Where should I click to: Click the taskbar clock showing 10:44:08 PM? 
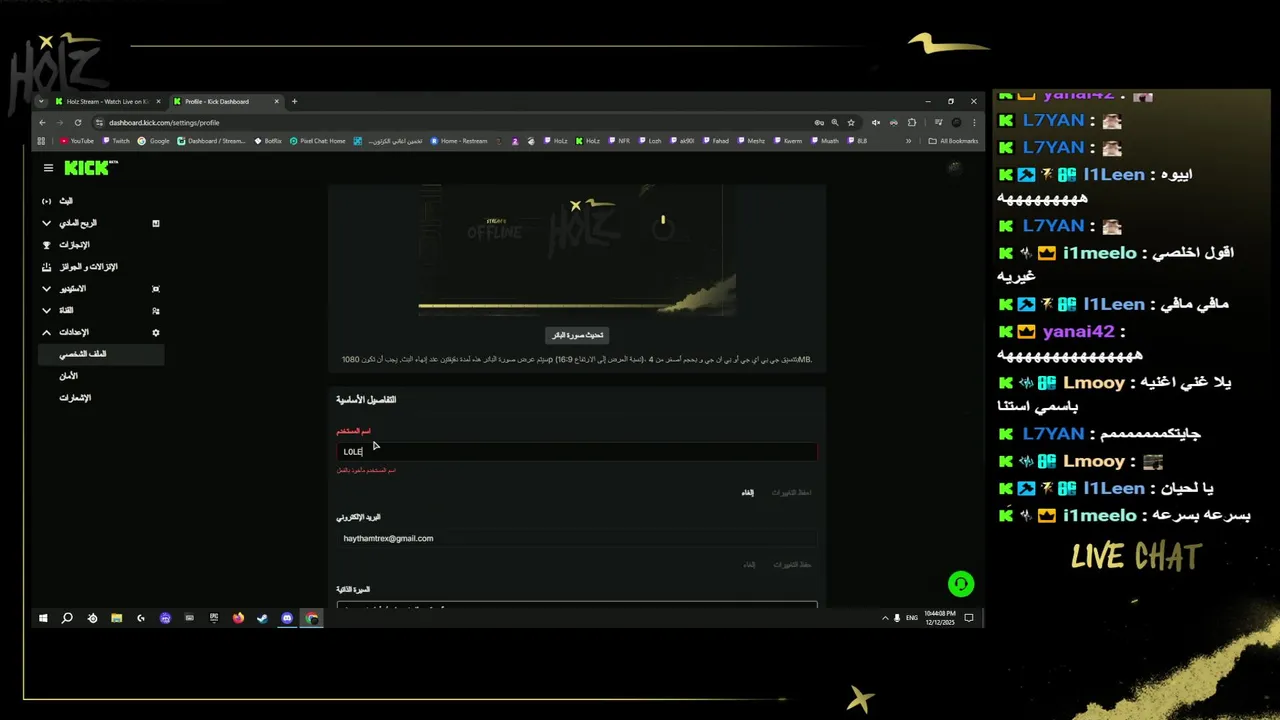tap(939, 618)
